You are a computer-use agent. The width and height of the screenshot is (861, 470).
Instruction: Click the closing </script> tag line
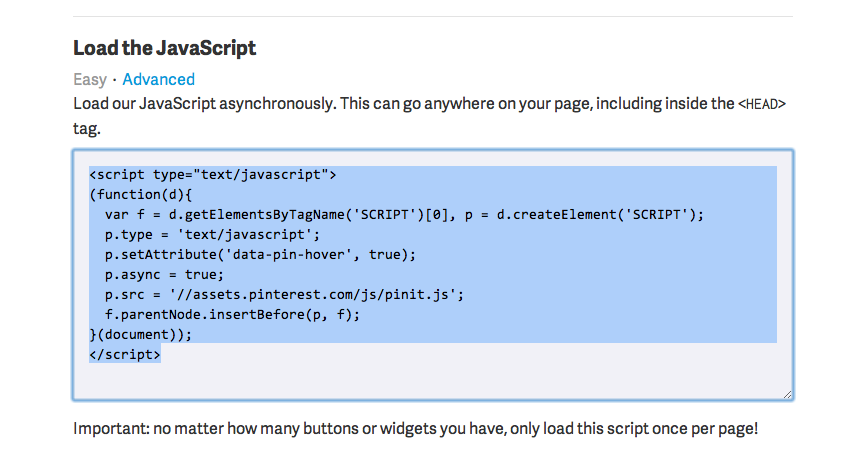pos(124,354)
